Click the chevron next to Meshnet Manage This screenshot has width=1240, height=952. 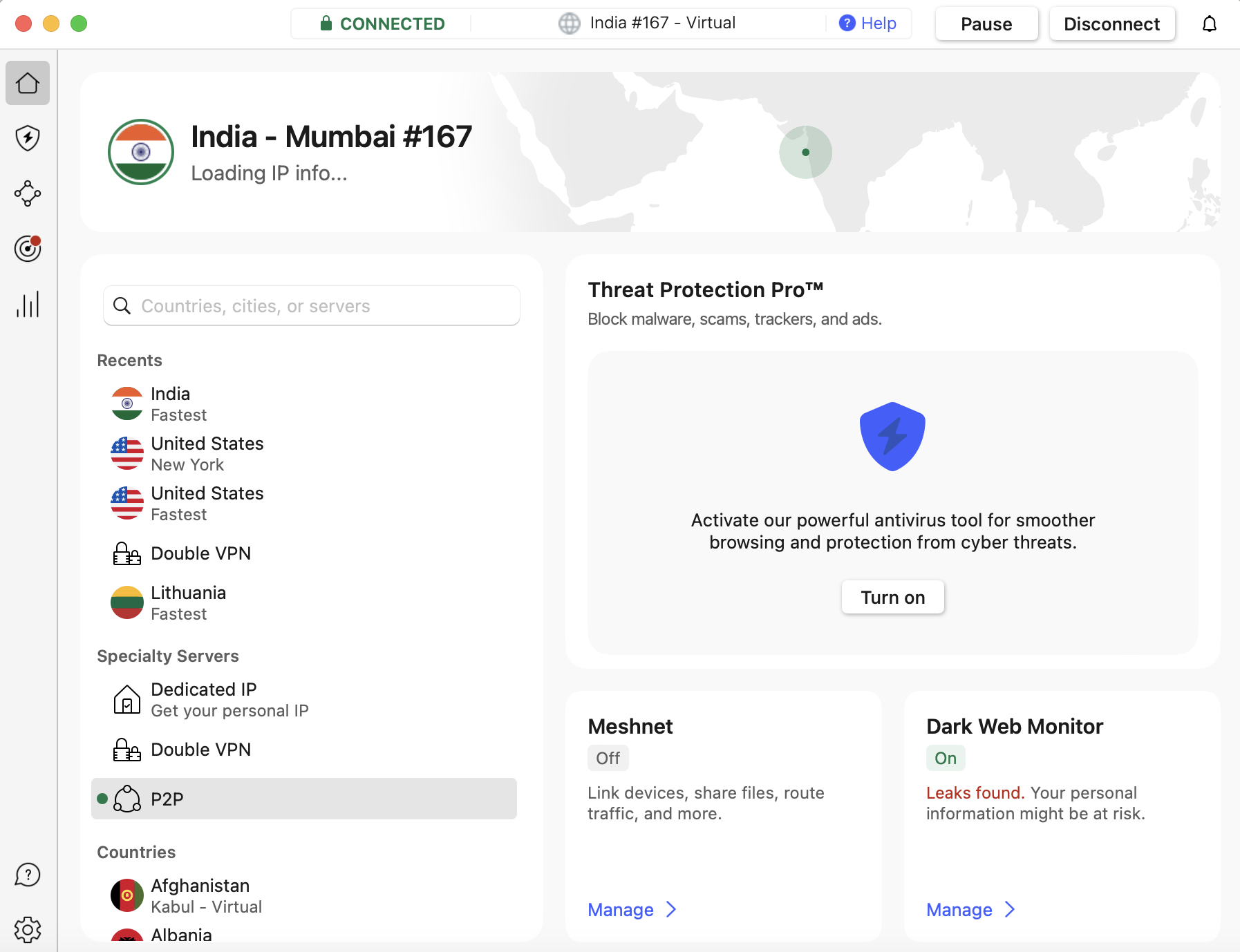pyautogui.click(x=670, y=910)
